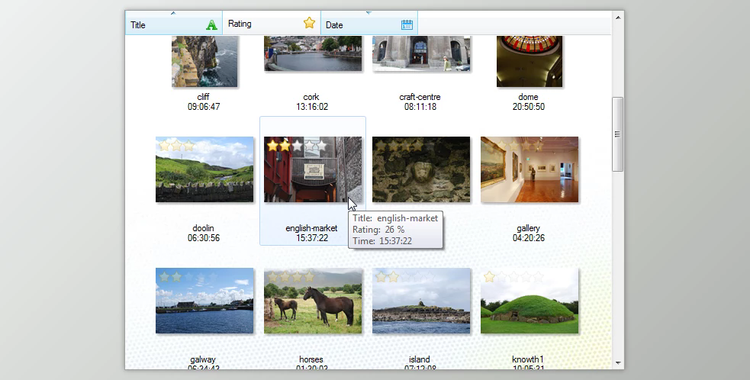
Task: Sort photos by Title column header
Action: click(174, 24)
